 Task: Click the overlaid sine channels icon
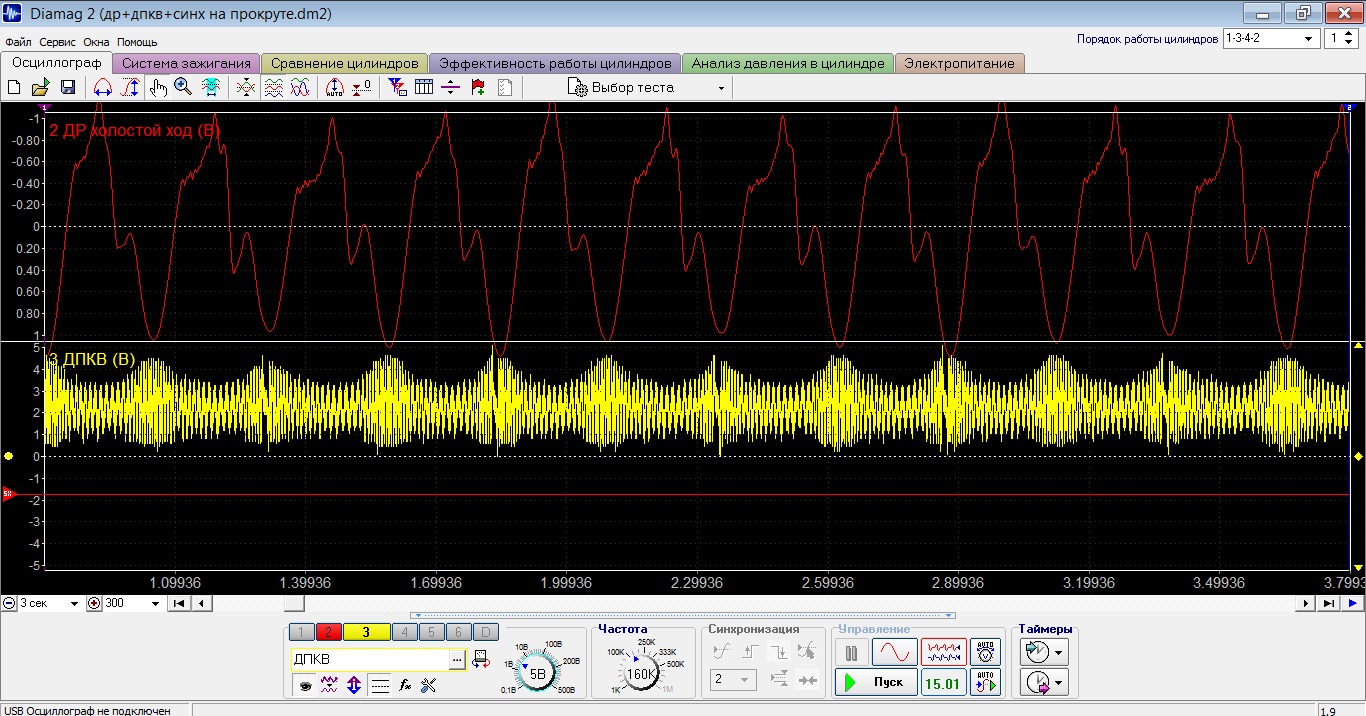pos(299,88)
